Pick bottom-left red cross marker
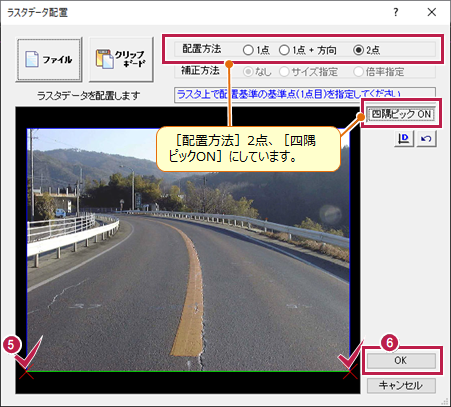The image size is (451, 407). pyautogui.click(x=26, y=371)
